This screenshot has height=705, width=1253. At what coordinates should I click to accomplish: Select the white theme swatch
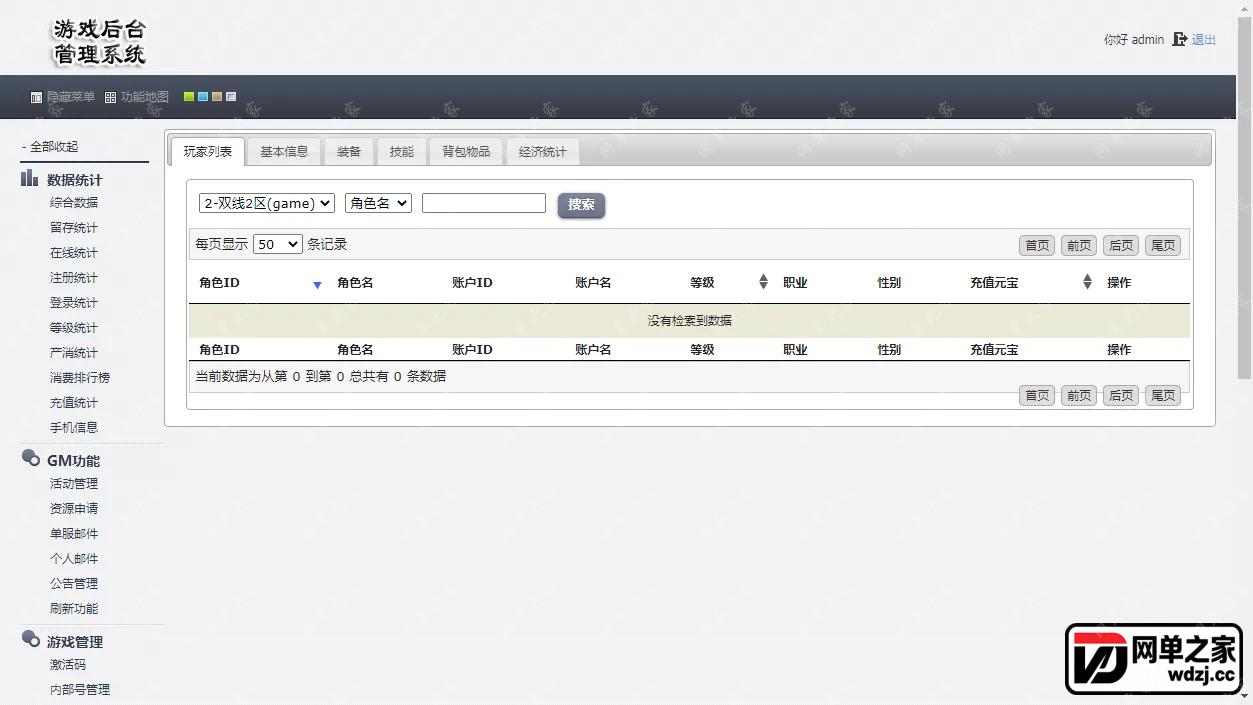(x=231, y=97)
